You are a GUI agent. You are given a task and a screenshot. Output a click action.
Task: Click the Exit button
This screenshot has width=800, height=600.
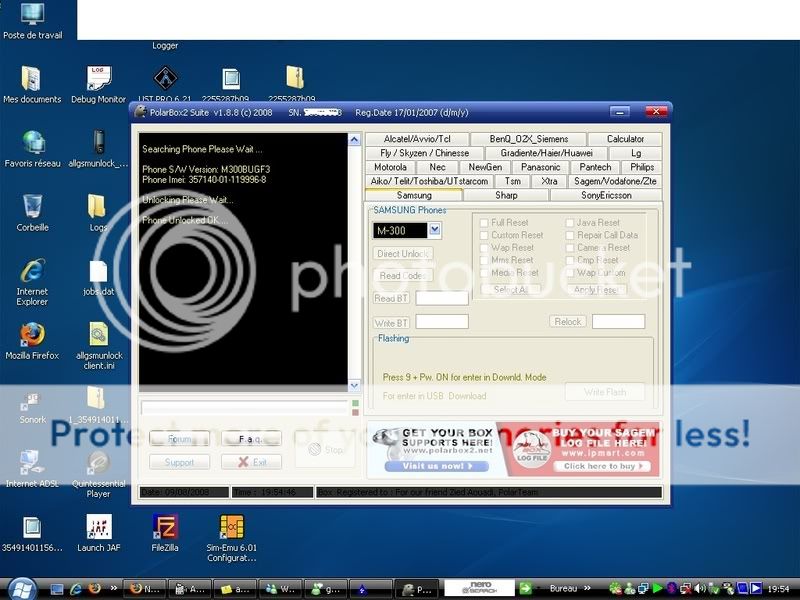(251, 462)
